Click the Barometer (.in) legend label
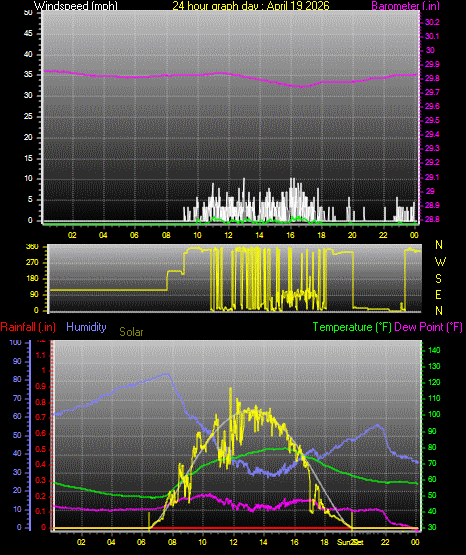The height and width of the screenshot is (555, 466). coord(405,6)
